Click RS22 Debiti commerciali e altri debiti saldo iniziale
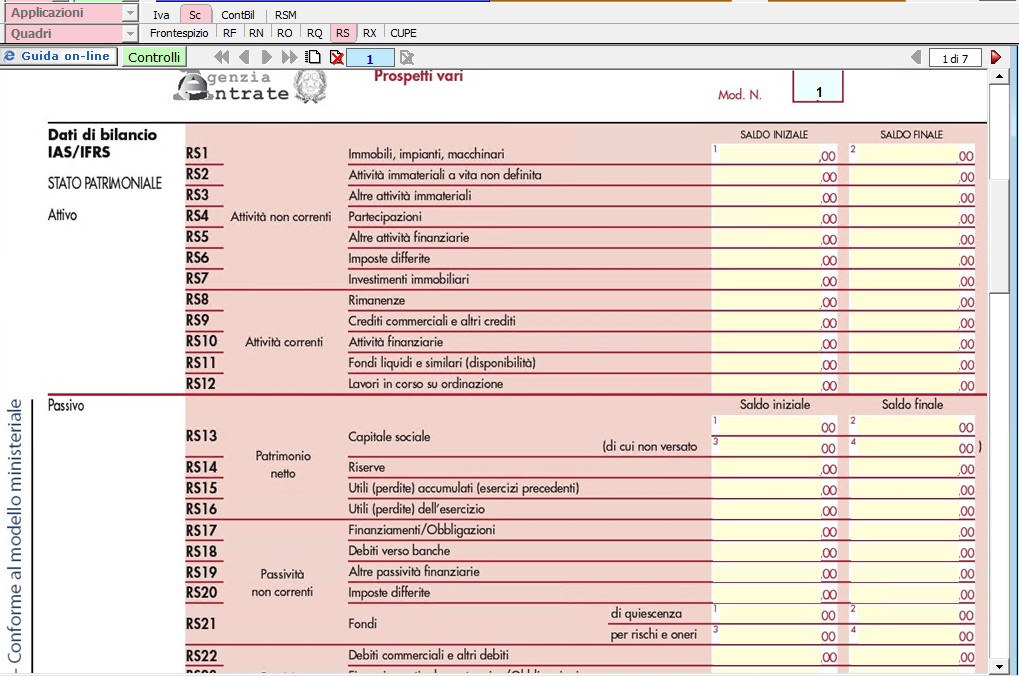 click(774, 656)
